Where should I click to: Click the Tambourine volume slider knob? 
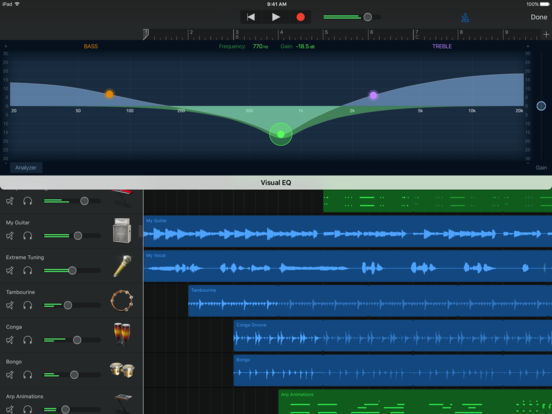tap(68, 305)
